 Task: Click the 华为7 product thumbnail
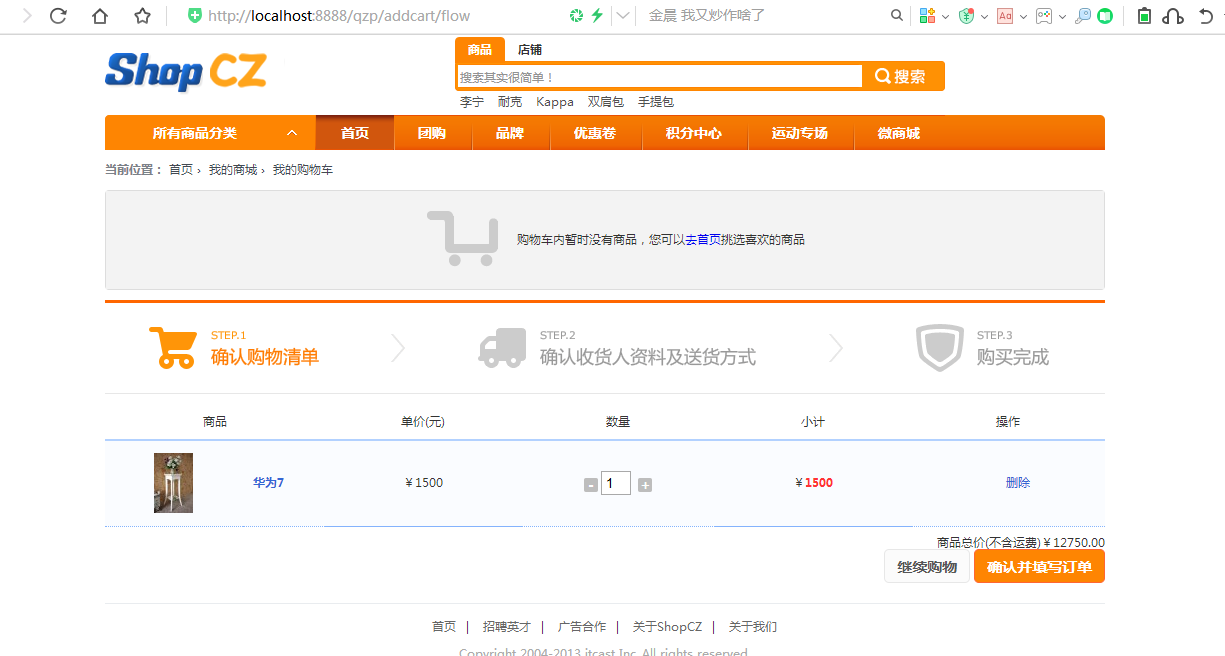point(173,483)
